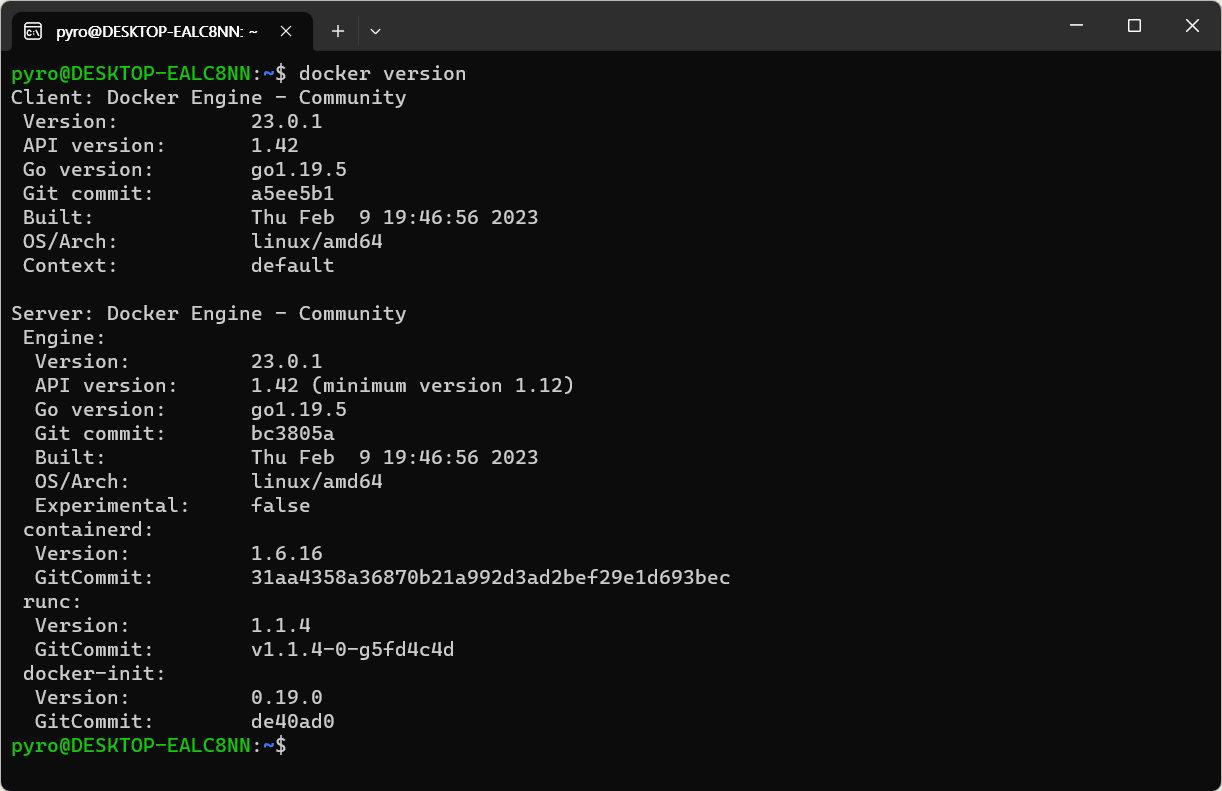Click the 'Engine:' heading
This screenshot has height=791, width=1222.
tap(64, 338)
